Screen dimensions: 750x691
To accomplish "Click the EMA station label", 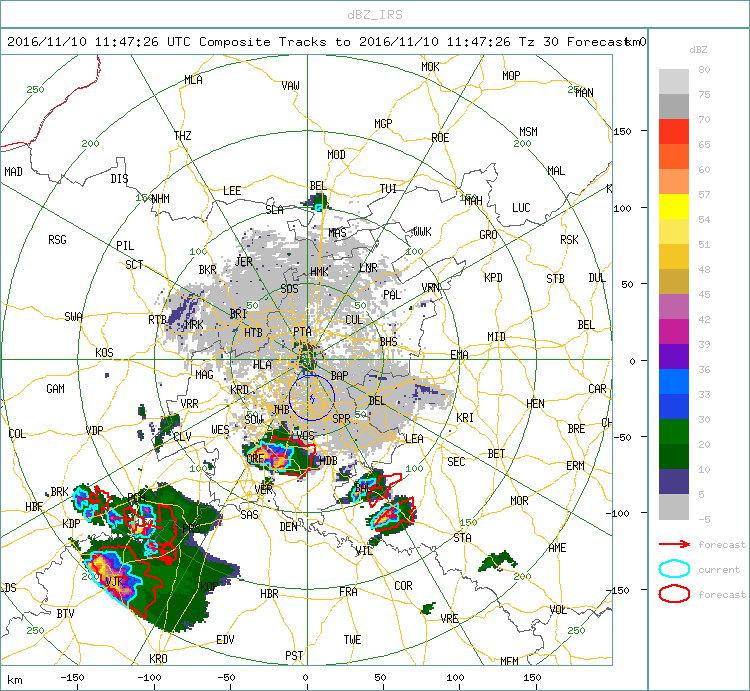I will tap(459, 354).
